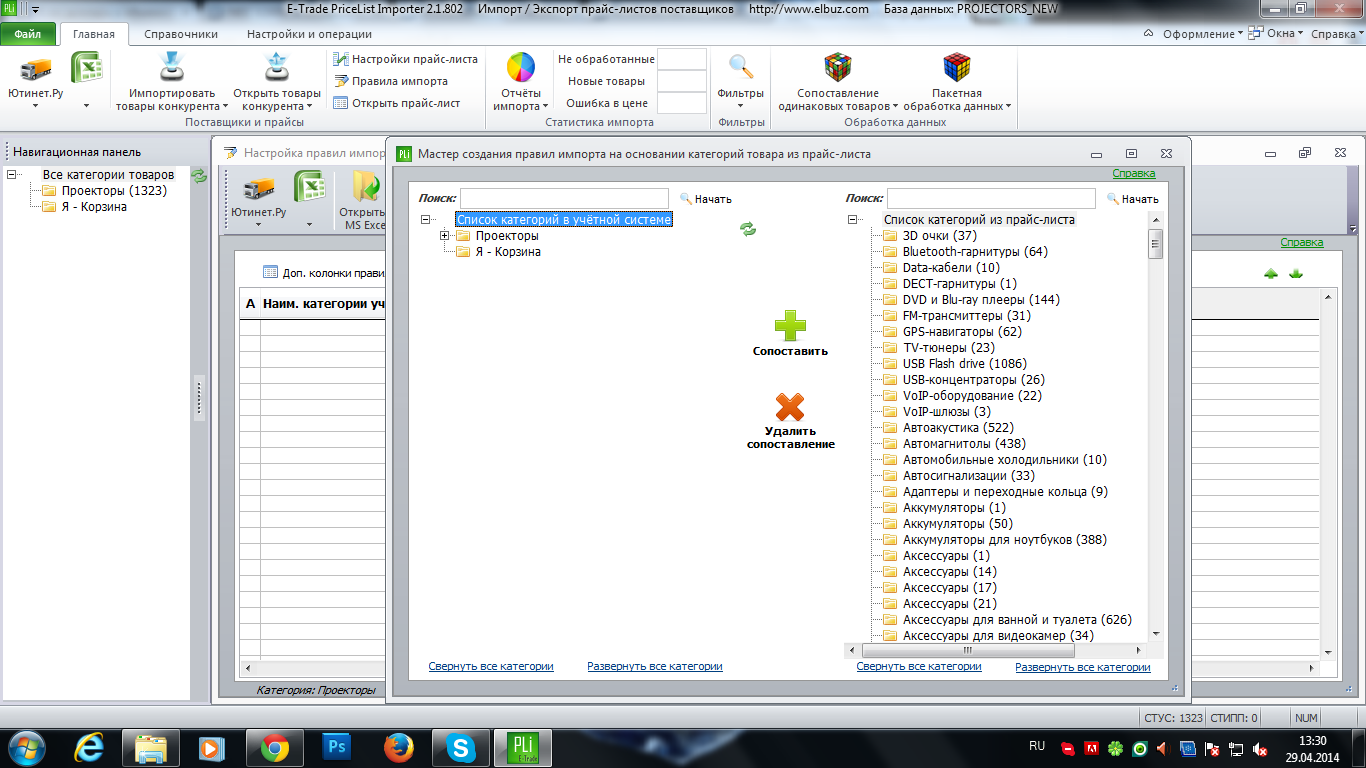Open Firefox from the taskbar
The height and width of the screenshot is (768, 1366).
[x=399, y=747]
